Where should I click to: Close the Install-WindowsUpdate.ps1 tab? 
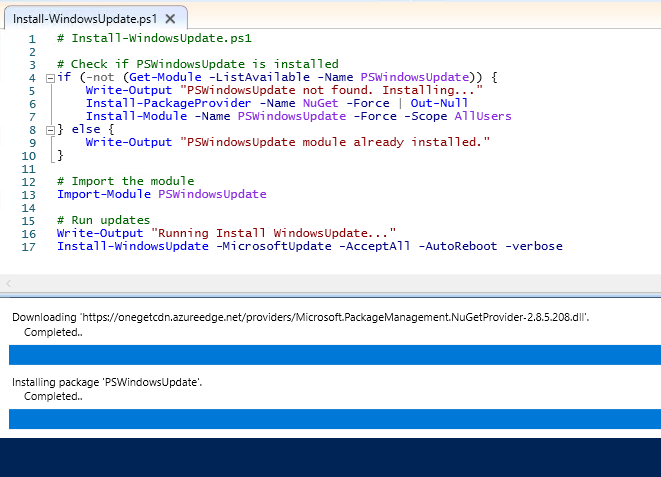pos(170,19)
